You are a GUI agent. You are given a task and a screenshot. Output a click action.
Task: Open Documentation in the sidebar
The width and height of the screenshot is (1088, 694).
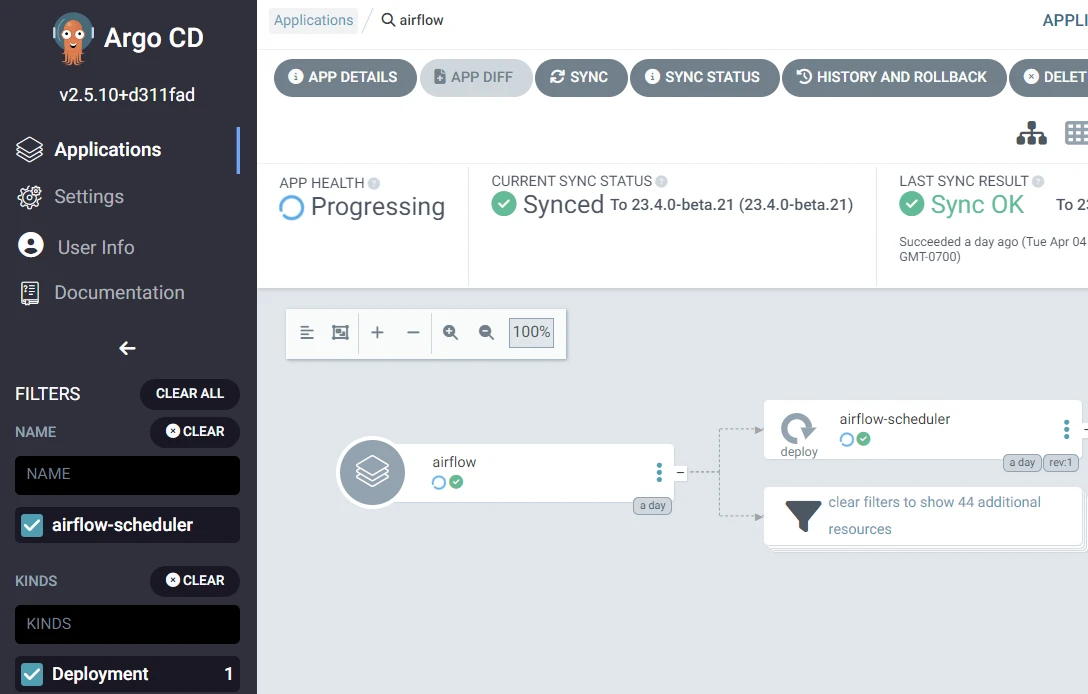119,293
